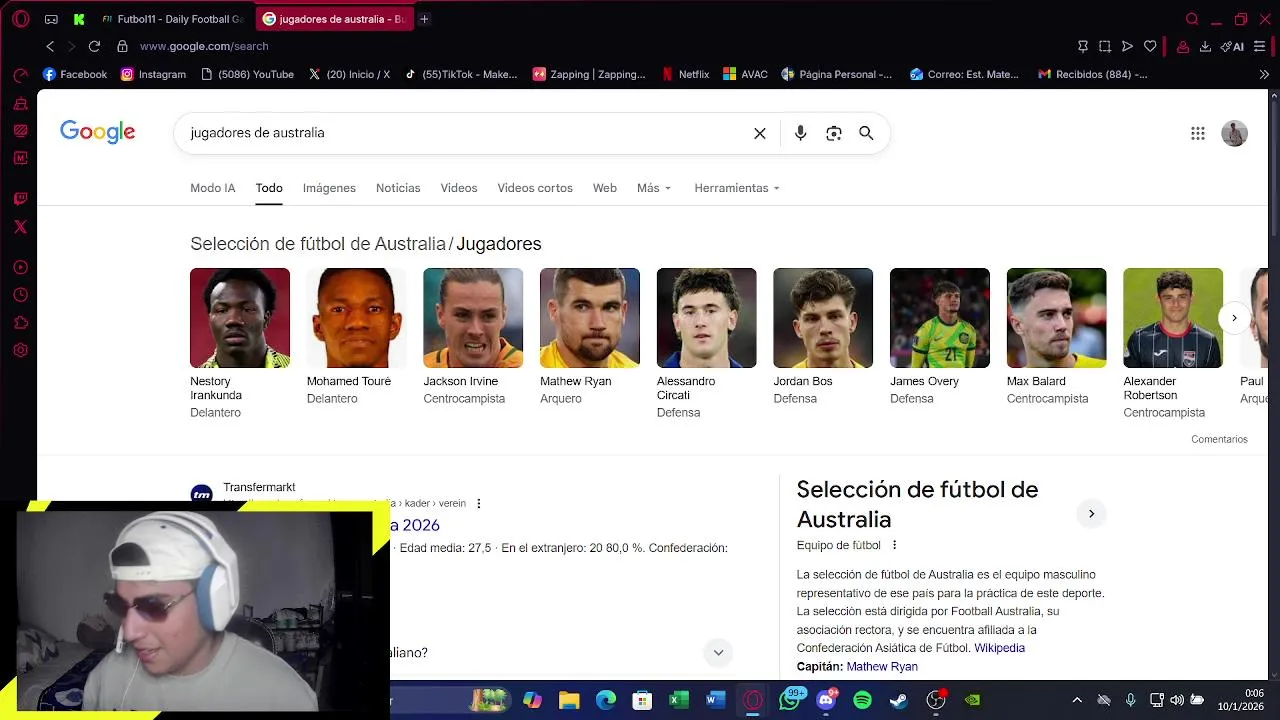Open History clock icon in sidebar
The width and height of the screenshot is (1280, 720).
pos(20,295)
